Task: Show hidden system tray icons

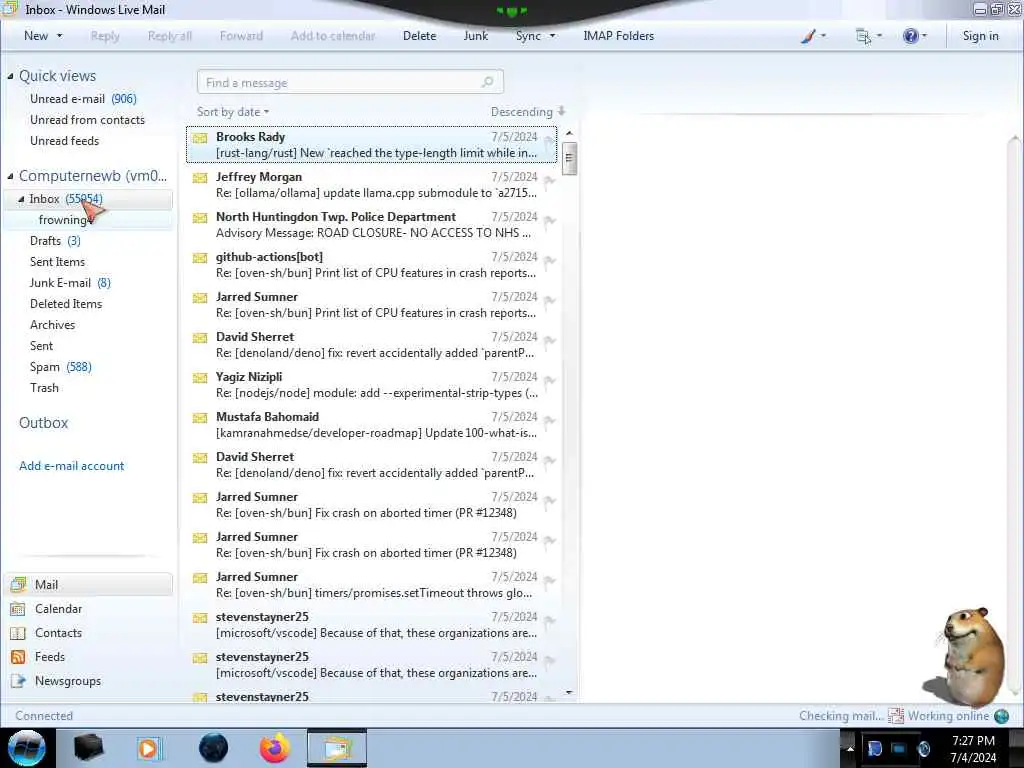Action: (x=850, y=749)
